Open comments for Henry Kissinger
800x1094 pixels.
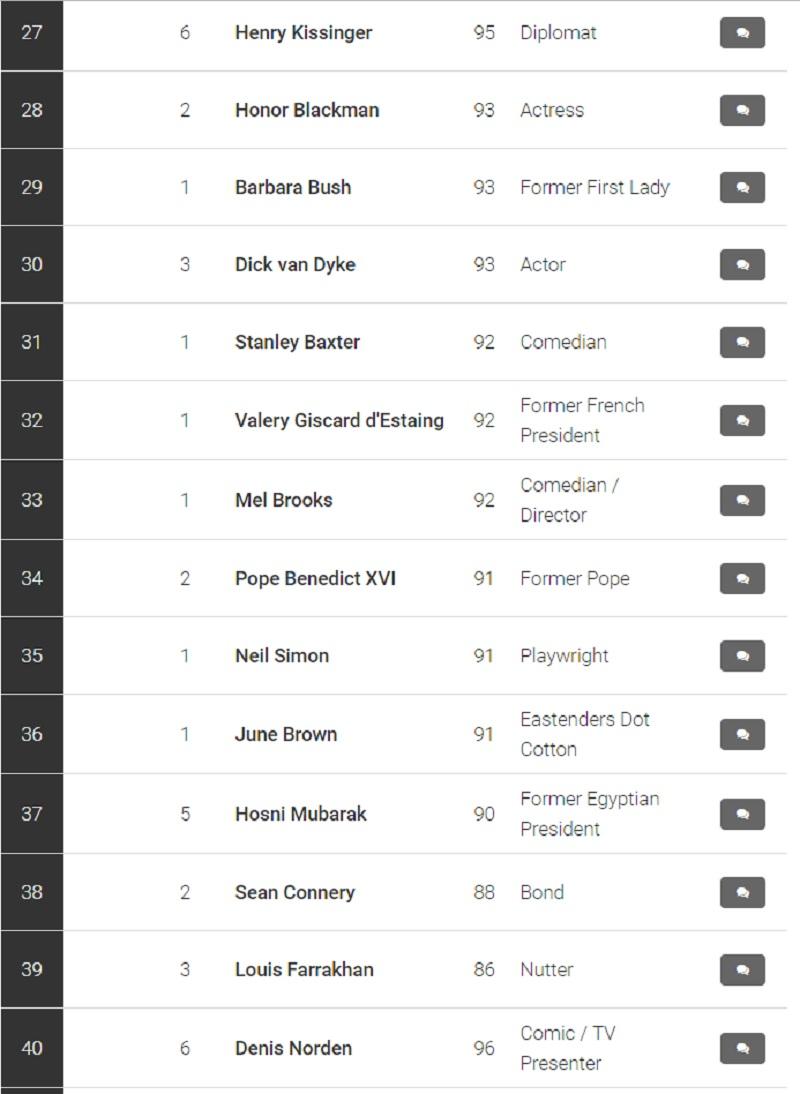(x=742, y=33)
